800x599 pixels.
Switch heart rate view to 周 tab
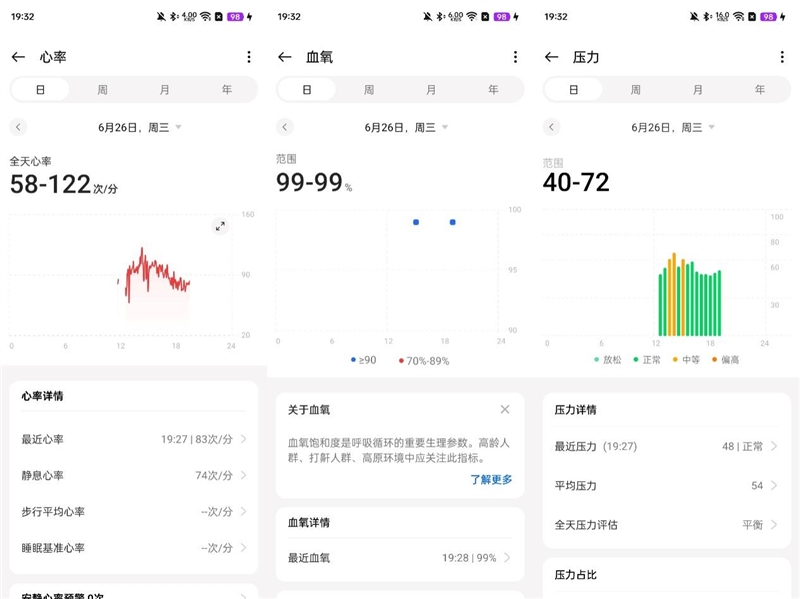click(102, 89)
